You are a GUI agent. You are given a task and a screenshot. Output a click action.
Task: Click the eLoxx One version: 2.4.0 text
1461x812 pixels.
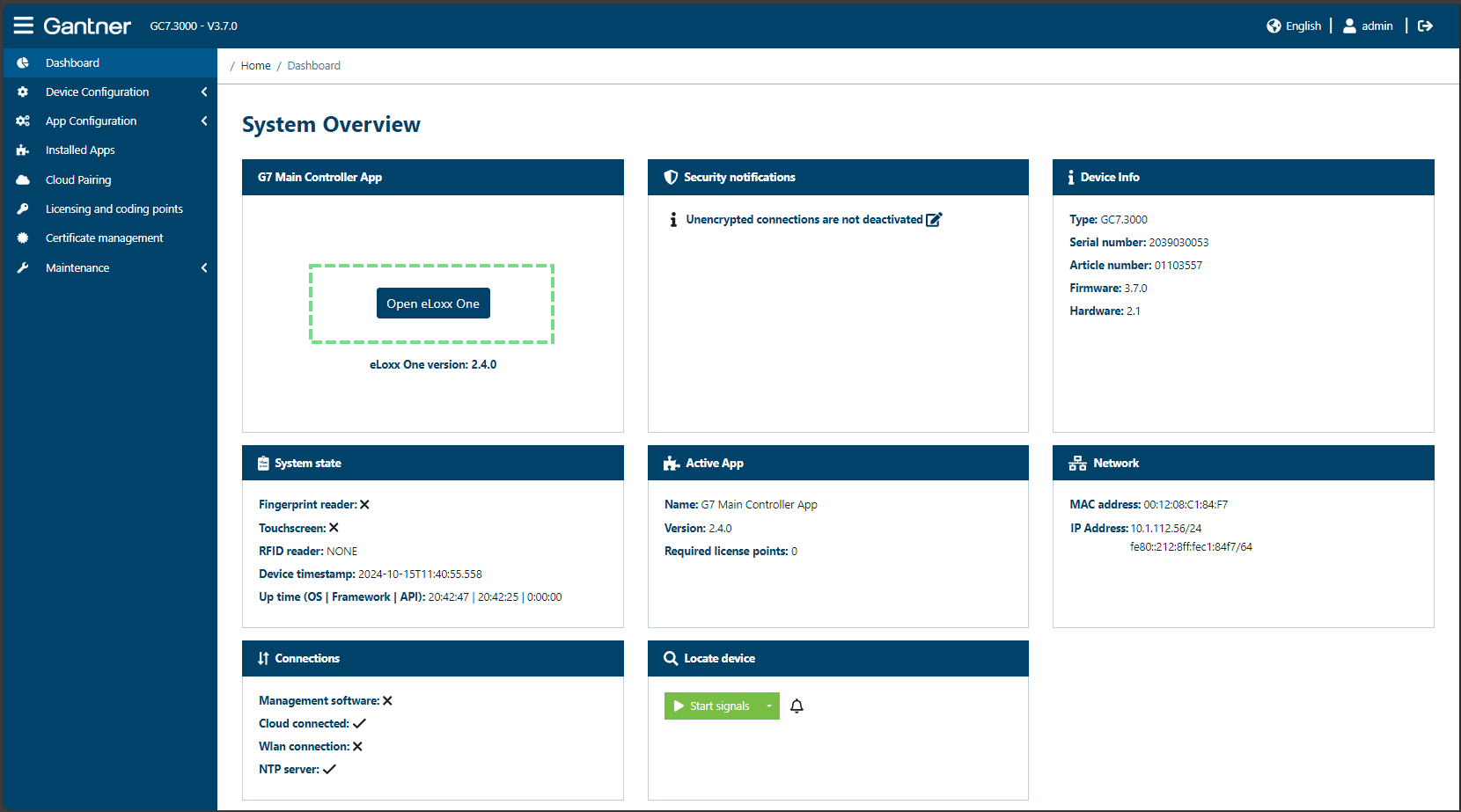(433, 364)
